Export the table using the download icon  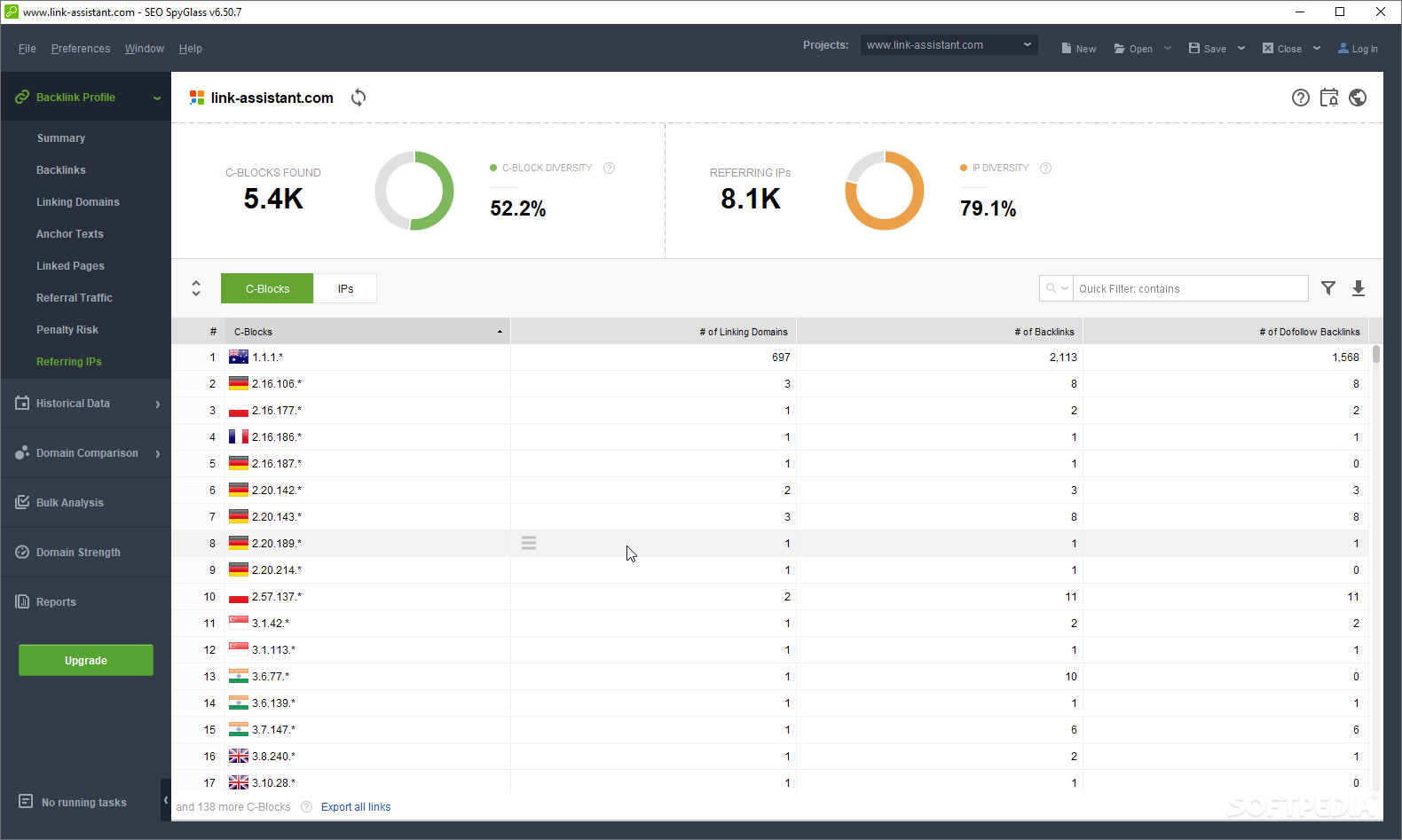1359,288
